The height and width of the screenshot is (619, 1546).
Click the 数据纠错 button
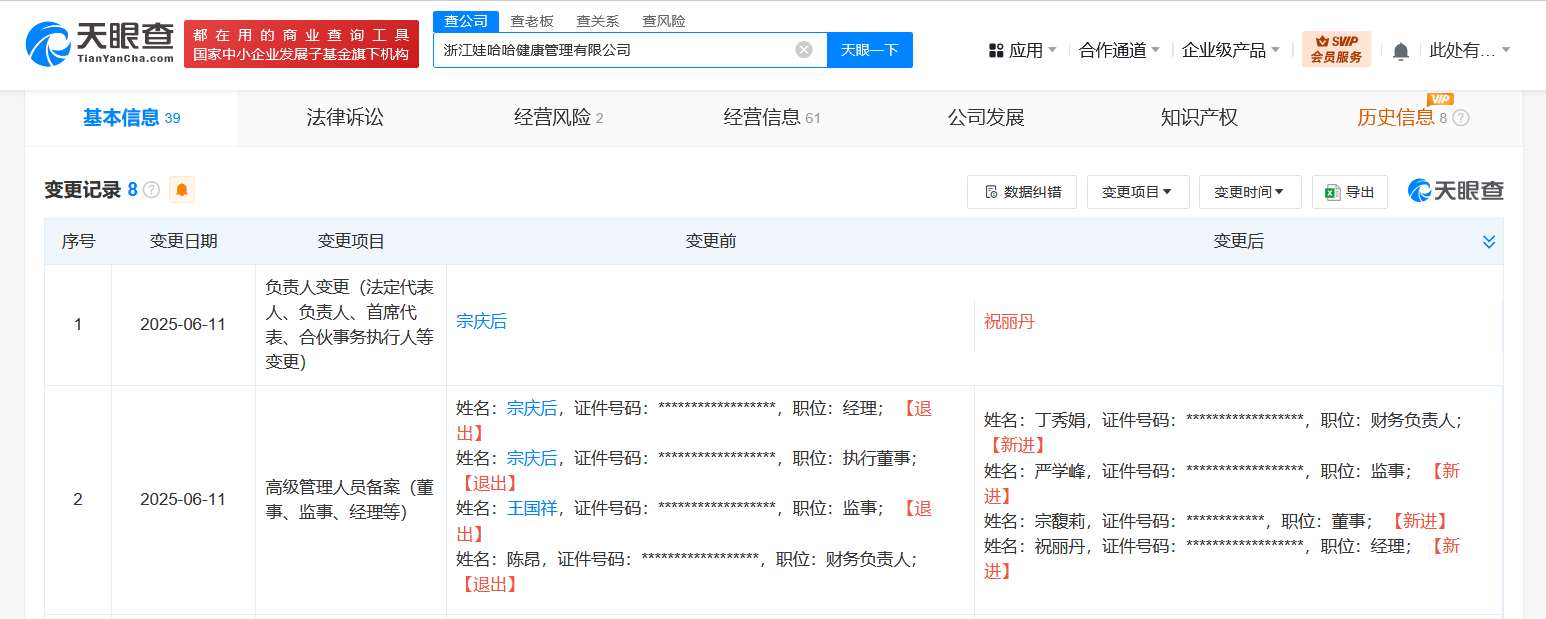(x=1022, y=192)
